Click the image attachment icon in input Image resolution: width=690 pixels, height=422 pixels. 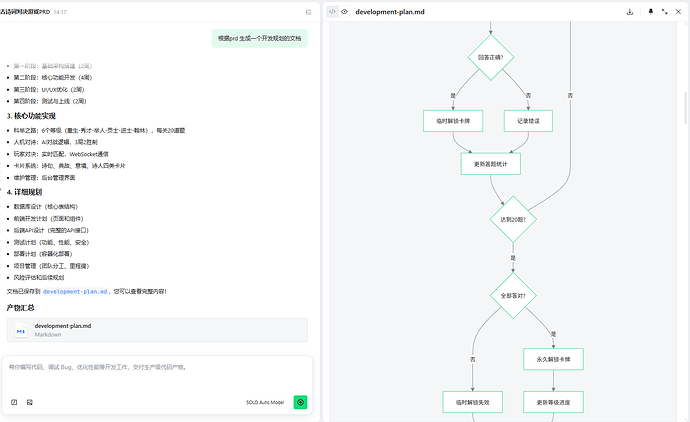[x=30, y=402]
